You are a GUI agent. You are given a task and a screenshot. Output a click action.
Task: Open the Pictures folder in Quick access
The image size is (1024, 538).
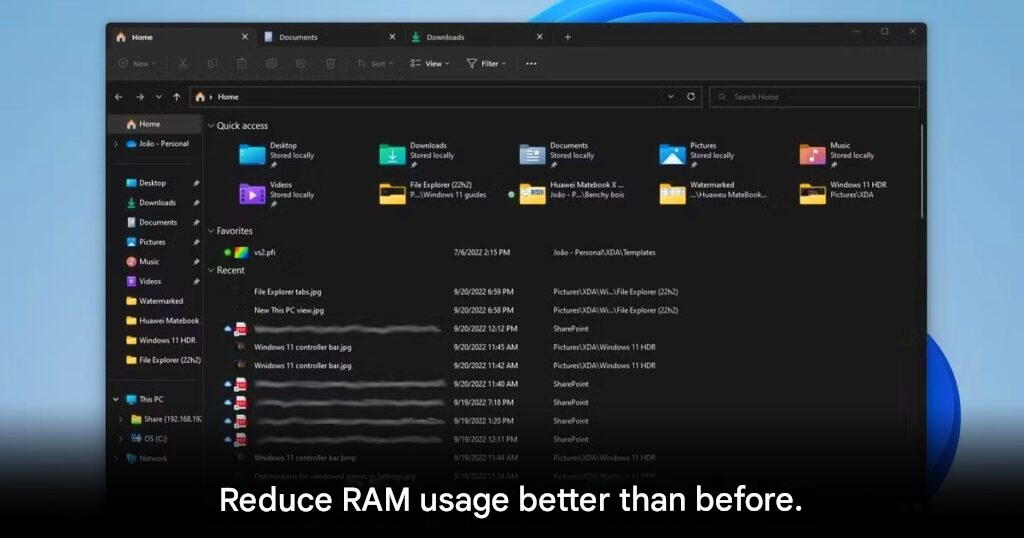click(673, 154)
